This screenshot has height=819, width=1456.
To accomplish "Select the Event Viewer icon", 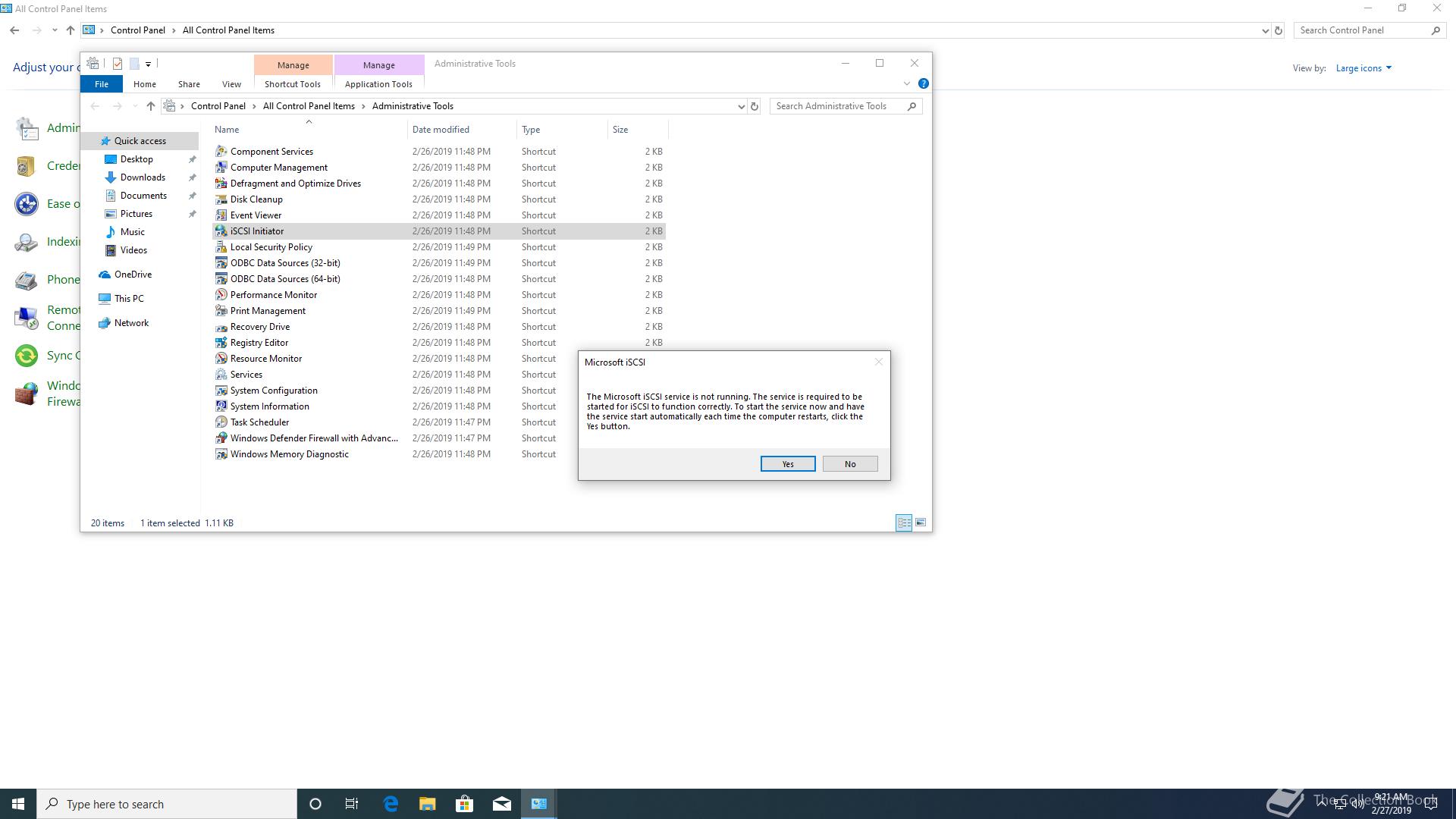I will coord(221,215).
